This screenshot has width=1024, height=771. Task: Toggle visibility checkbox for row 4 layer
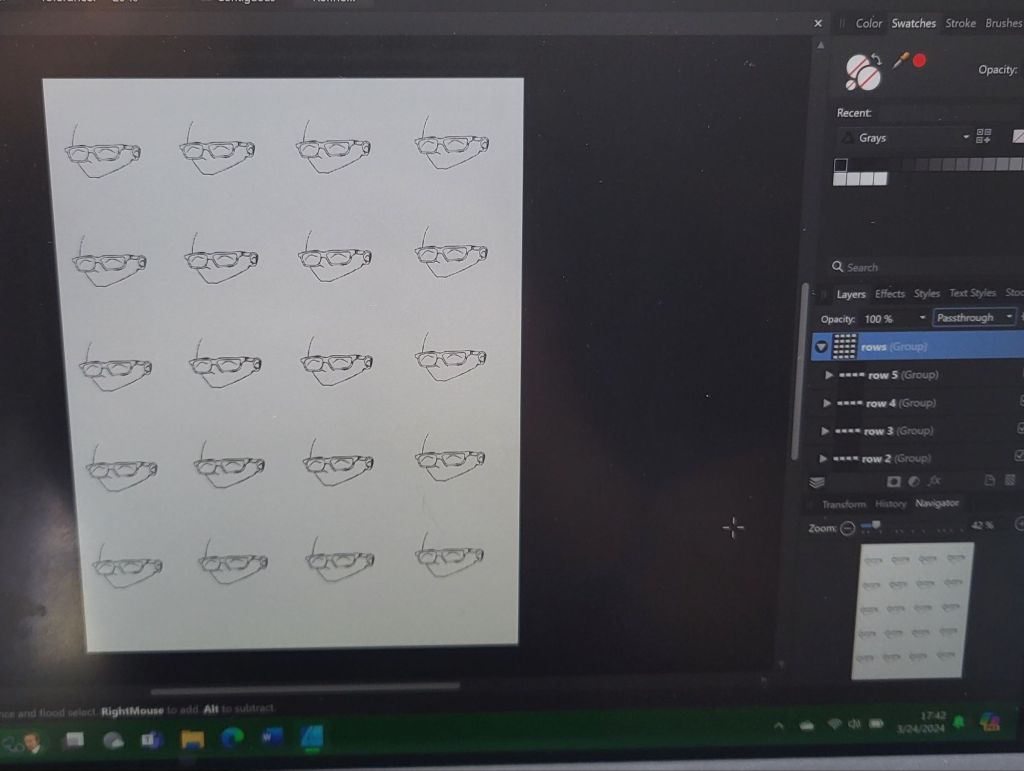1020,401
